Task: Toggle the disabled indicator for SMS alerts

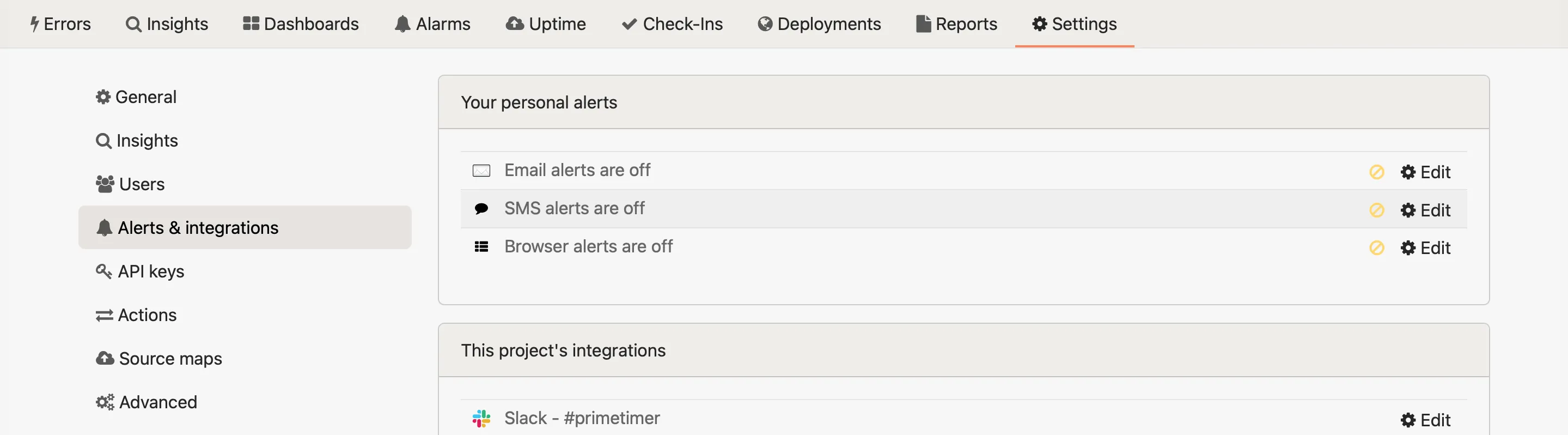Action: tap(1377, 209)
